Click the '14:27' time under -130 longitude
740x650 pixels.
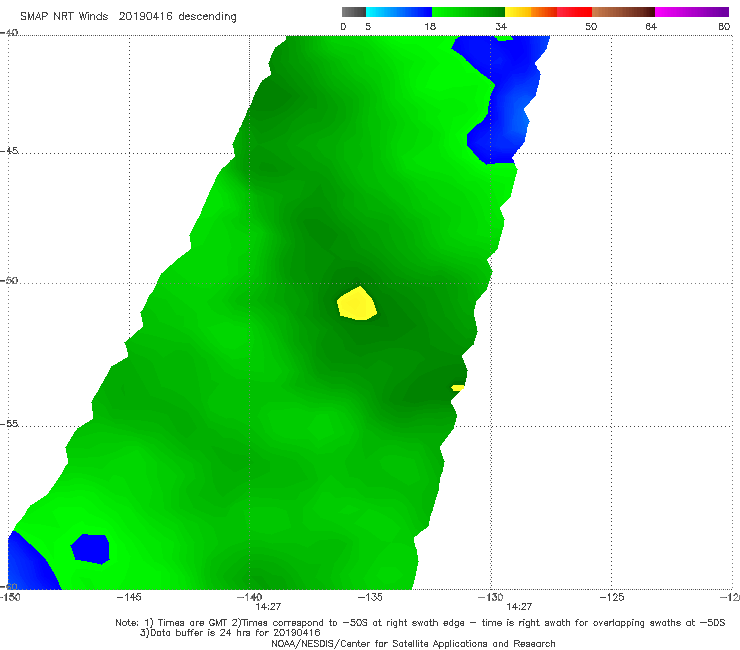[x=519, y=607]
